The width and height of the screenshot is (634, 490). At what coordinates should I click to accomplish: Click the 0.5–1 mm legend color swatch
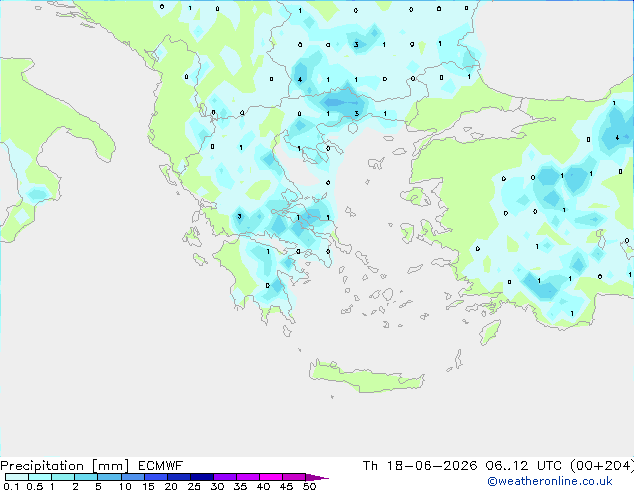point(40,477)
